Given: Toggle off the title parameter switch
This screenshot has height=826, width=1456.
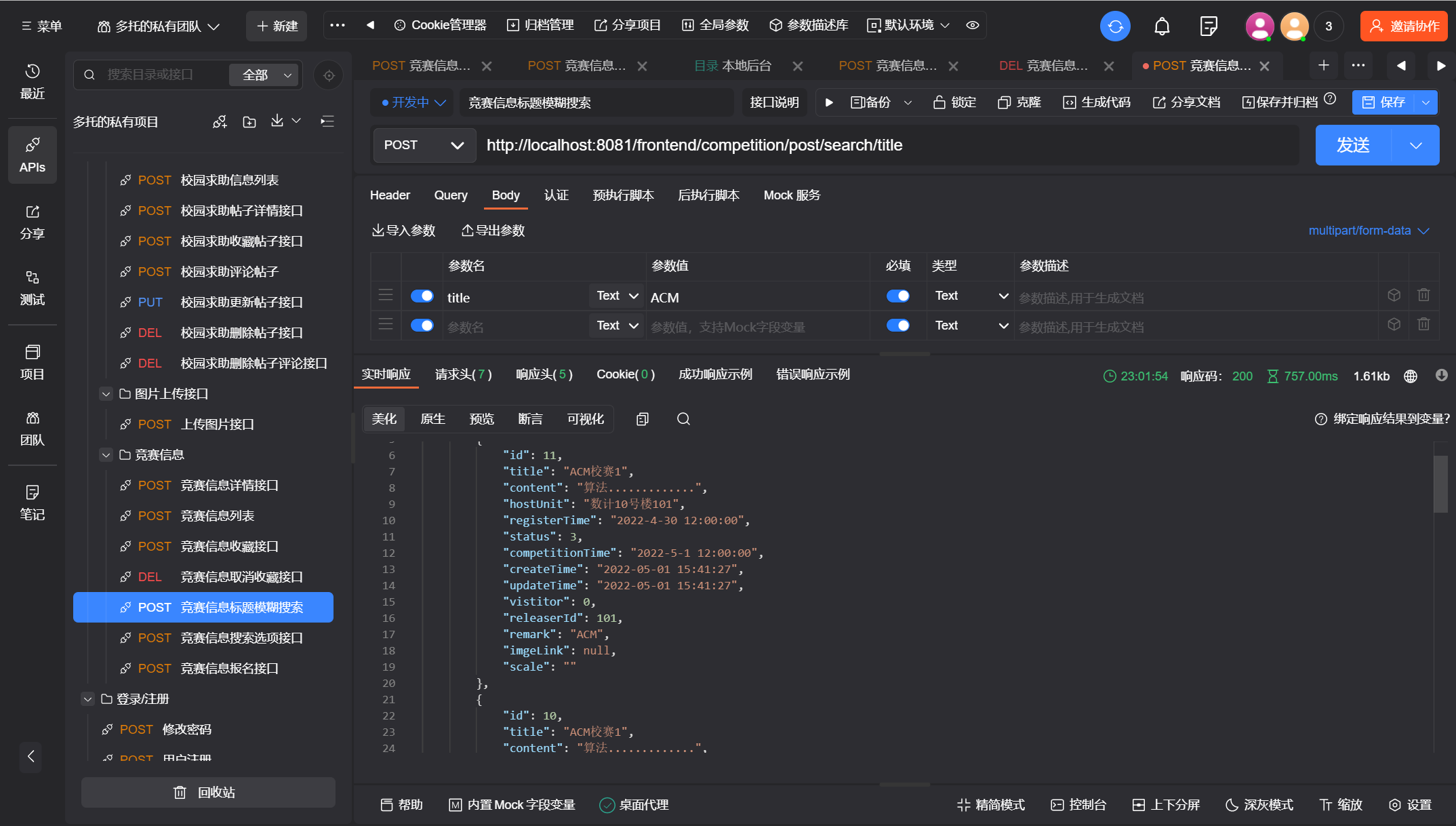Looking at the screenshot, I should point(422,296).
